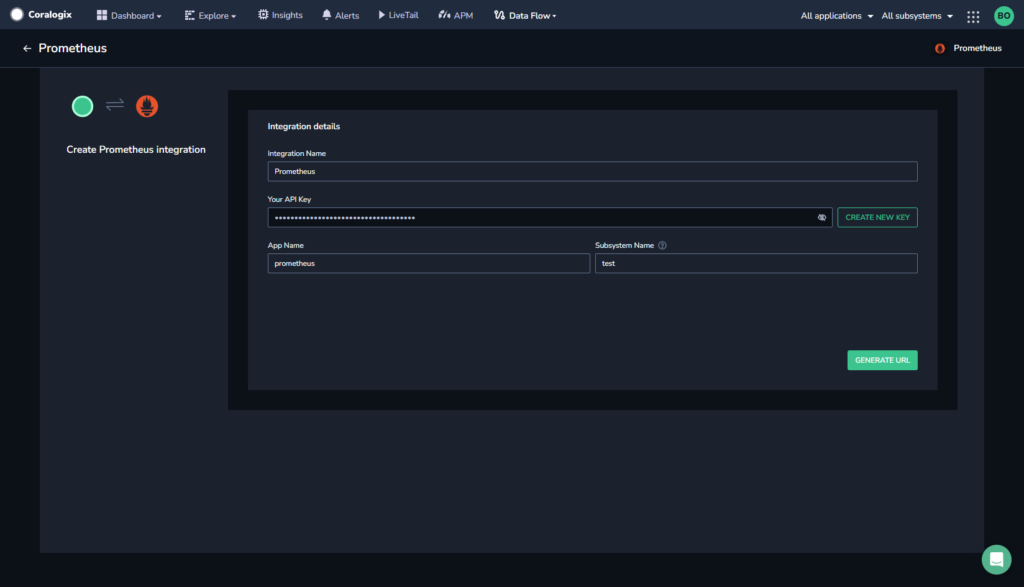This screenshot has height=587, width=1024.
Task: Click the green Coralogix circle icon
Action: (x=82, y=106)
